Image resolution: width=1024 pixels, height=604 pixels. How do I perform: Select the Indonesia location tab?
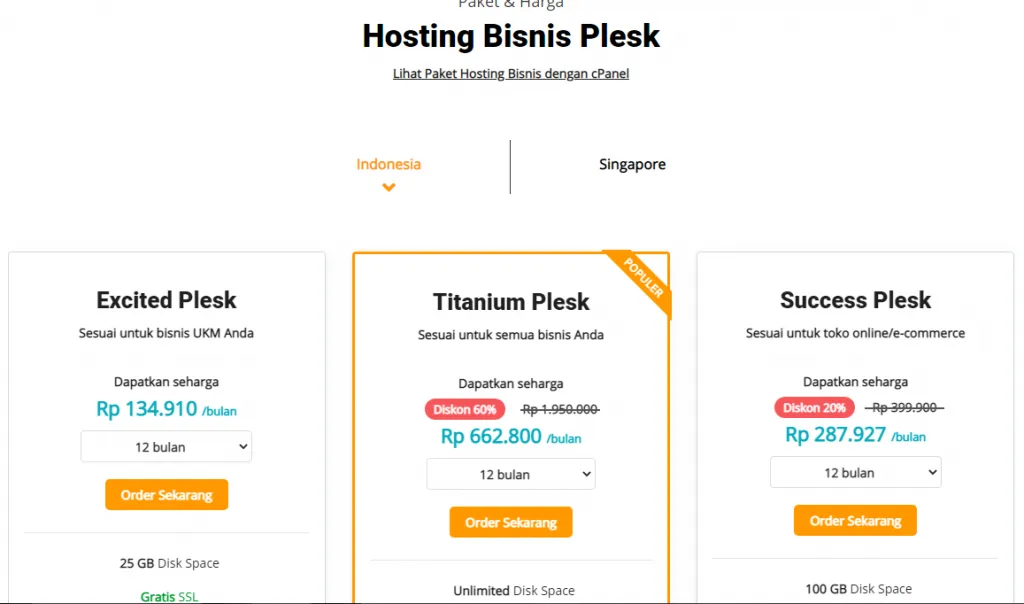tap(388, 163)
